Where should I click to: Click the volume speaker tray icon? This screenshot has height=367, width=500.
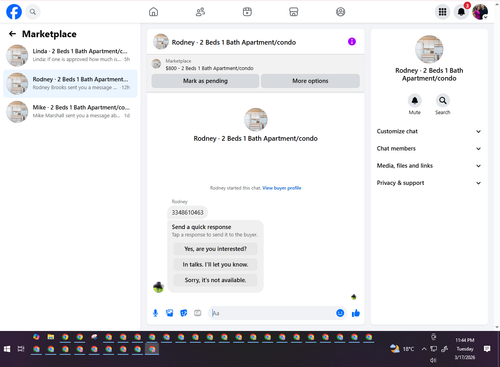click(433, 360)
